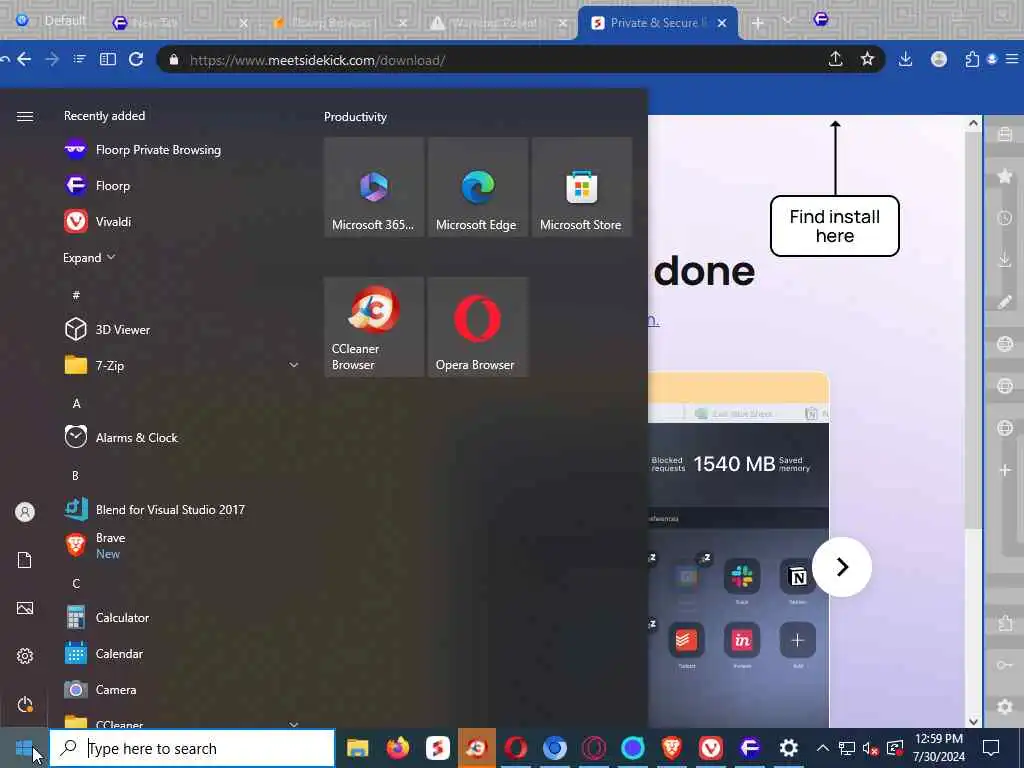Open Bookmarks star in Floorp side panel
The height and width of the screenshot is (768, 1024).
click(x=1005, y=176)
